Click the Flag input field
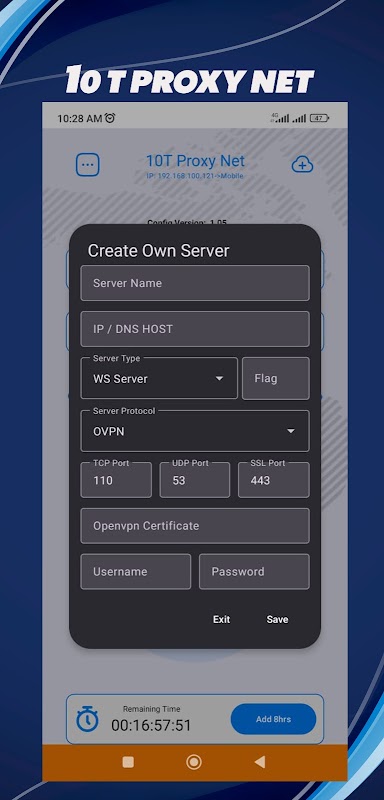The width and height of the screenshot is (384, 800). click(x=276, y=378)
